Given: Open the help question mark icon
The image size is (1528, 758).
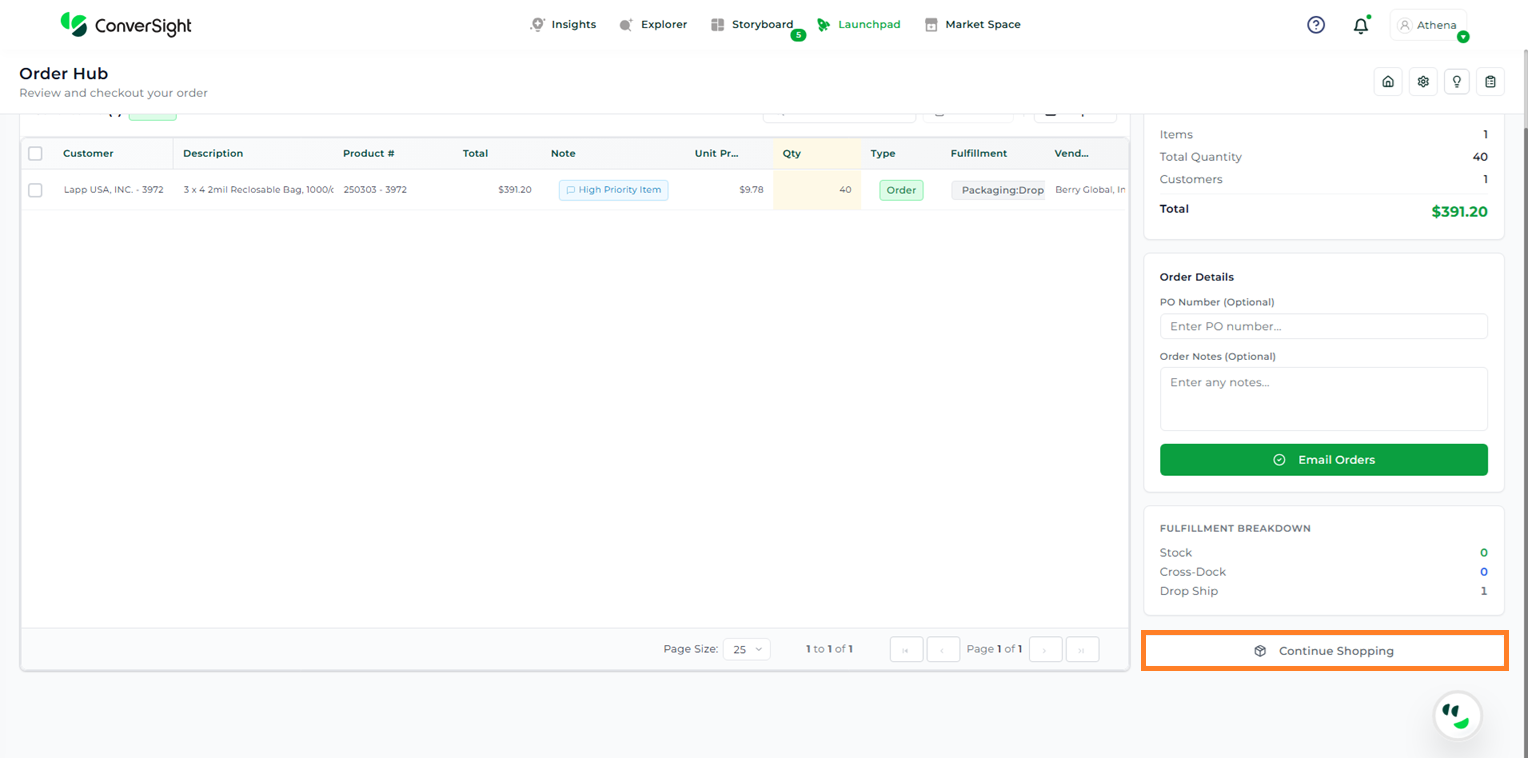Looking at the screenshot, I should (1316, 25).
